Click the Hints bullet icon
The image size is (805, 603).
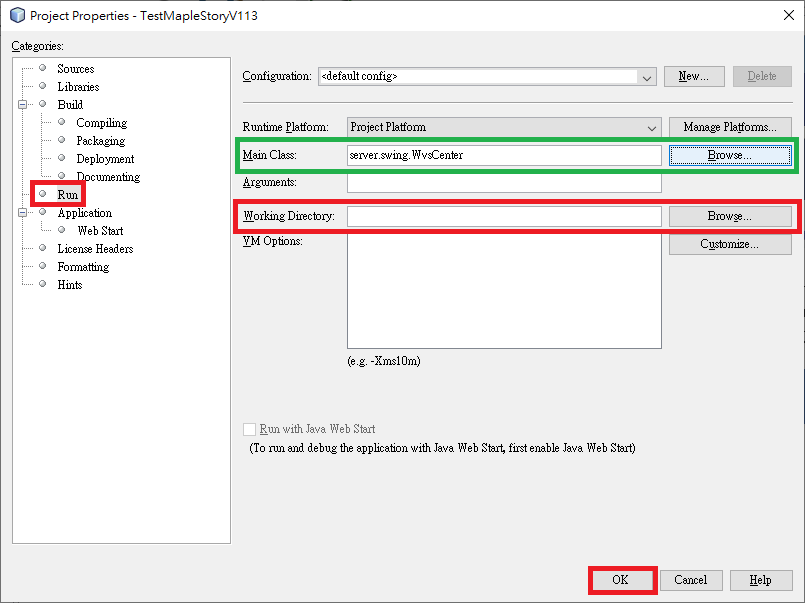click(43, 284)
